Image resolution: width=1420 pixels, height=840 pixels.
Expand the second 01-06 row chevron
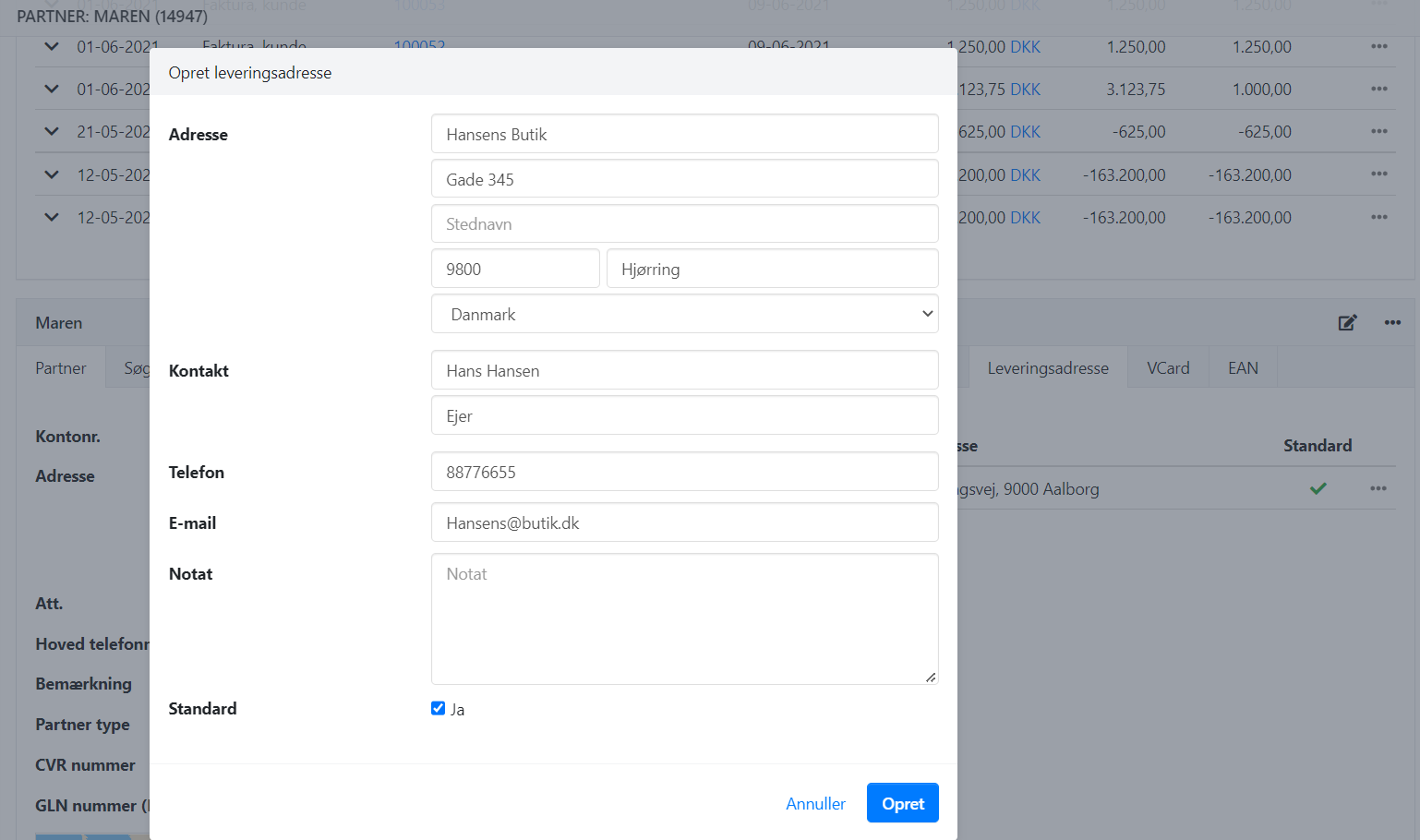52,89
